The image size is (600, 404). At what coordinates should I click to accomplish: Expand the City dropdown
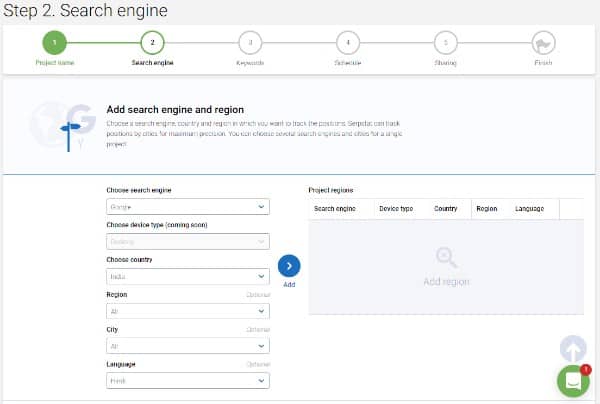(x=187, y=346)
